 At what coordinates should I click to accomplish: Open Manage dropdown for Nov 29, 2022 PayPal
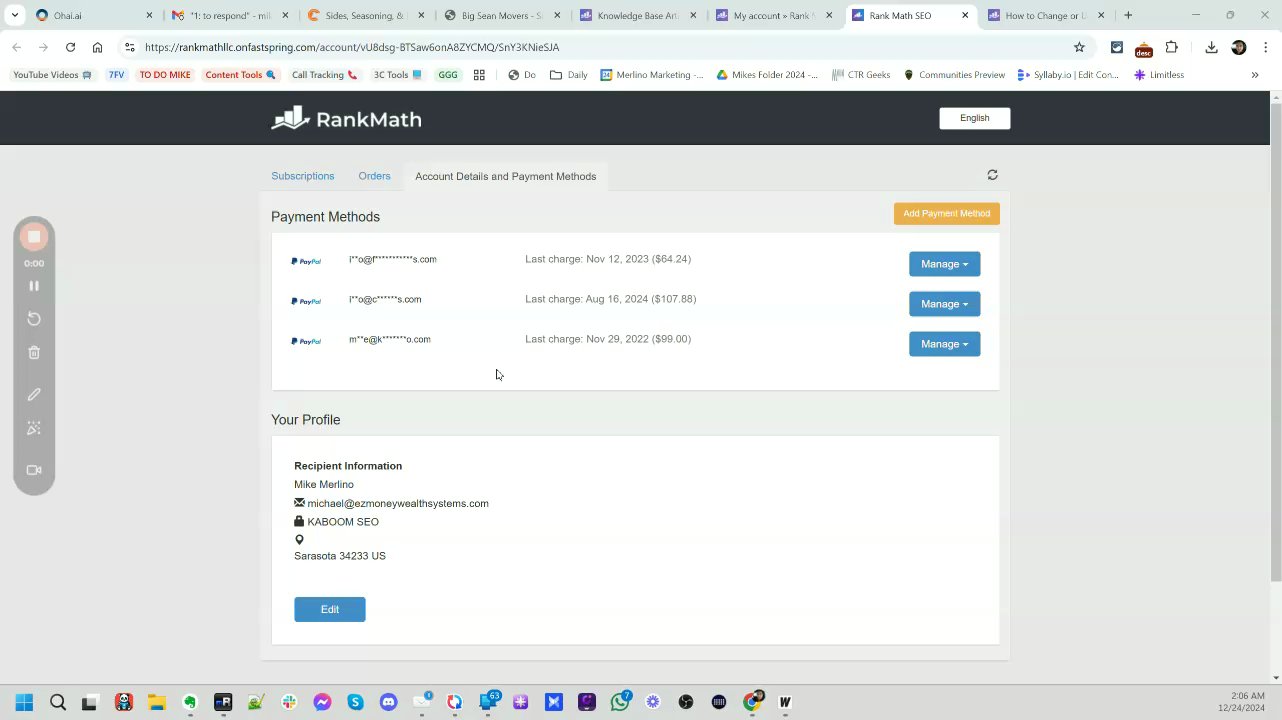[944, 344]
